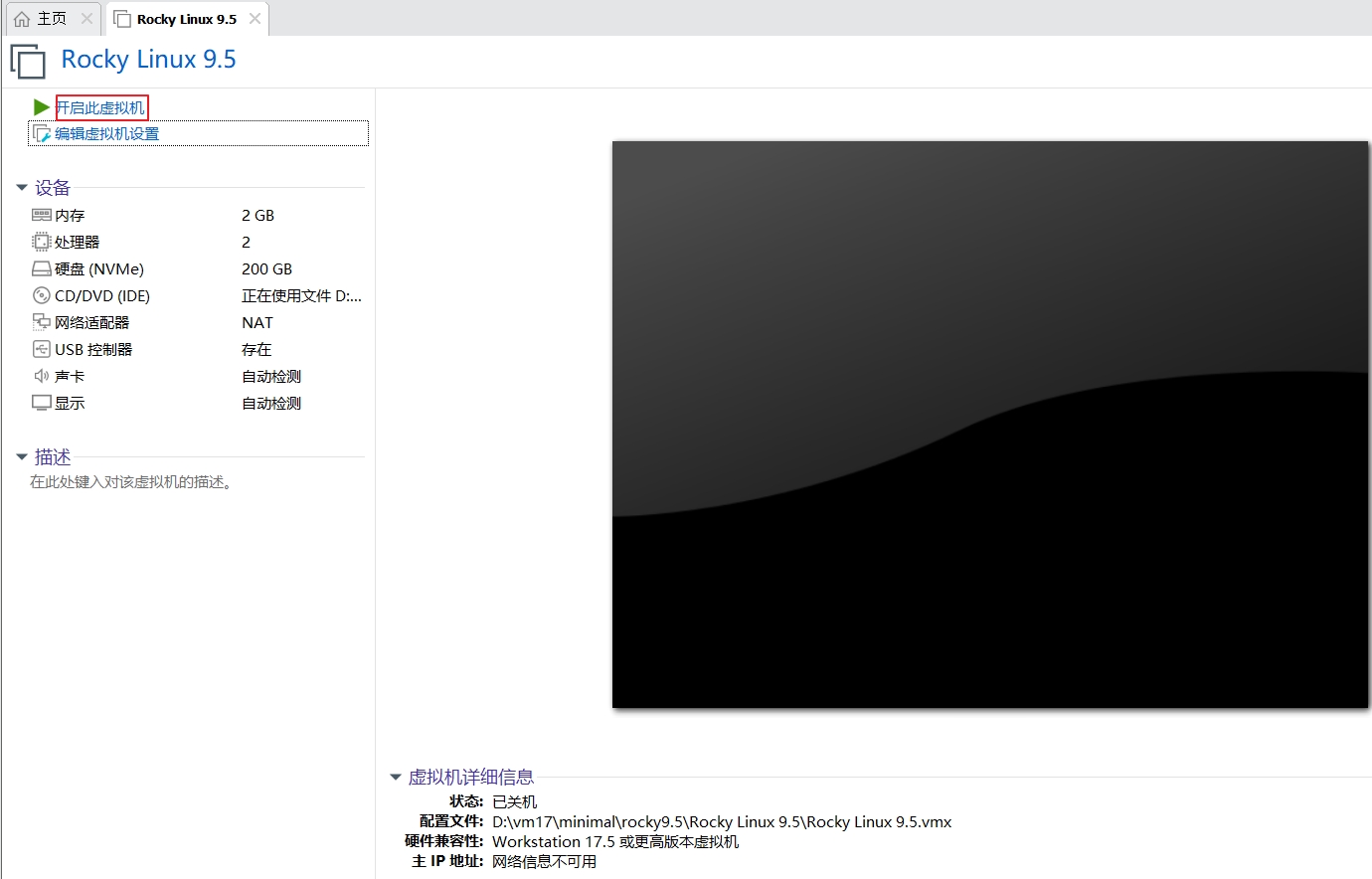Screen dimensions: 1372x879
Task: Click the large VM icon beside the title
Action: click(x=28, y=61)
